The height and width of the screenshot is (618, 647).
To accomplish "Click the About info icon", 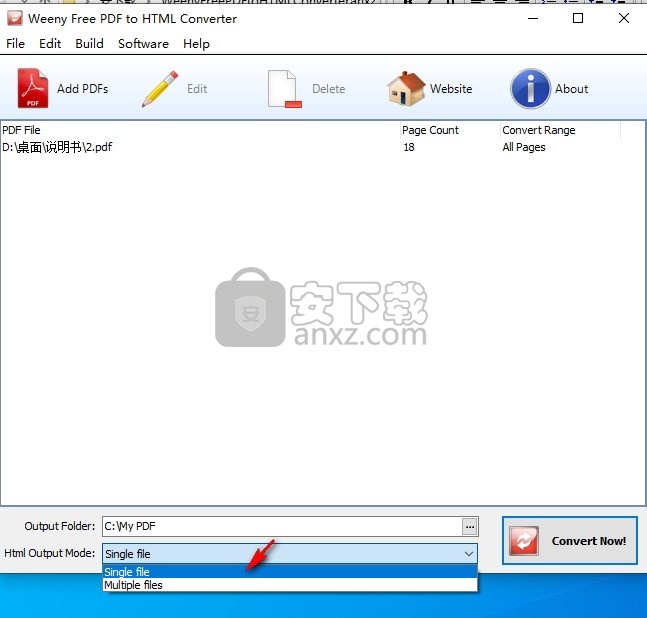I will click(x=530, y=88).
